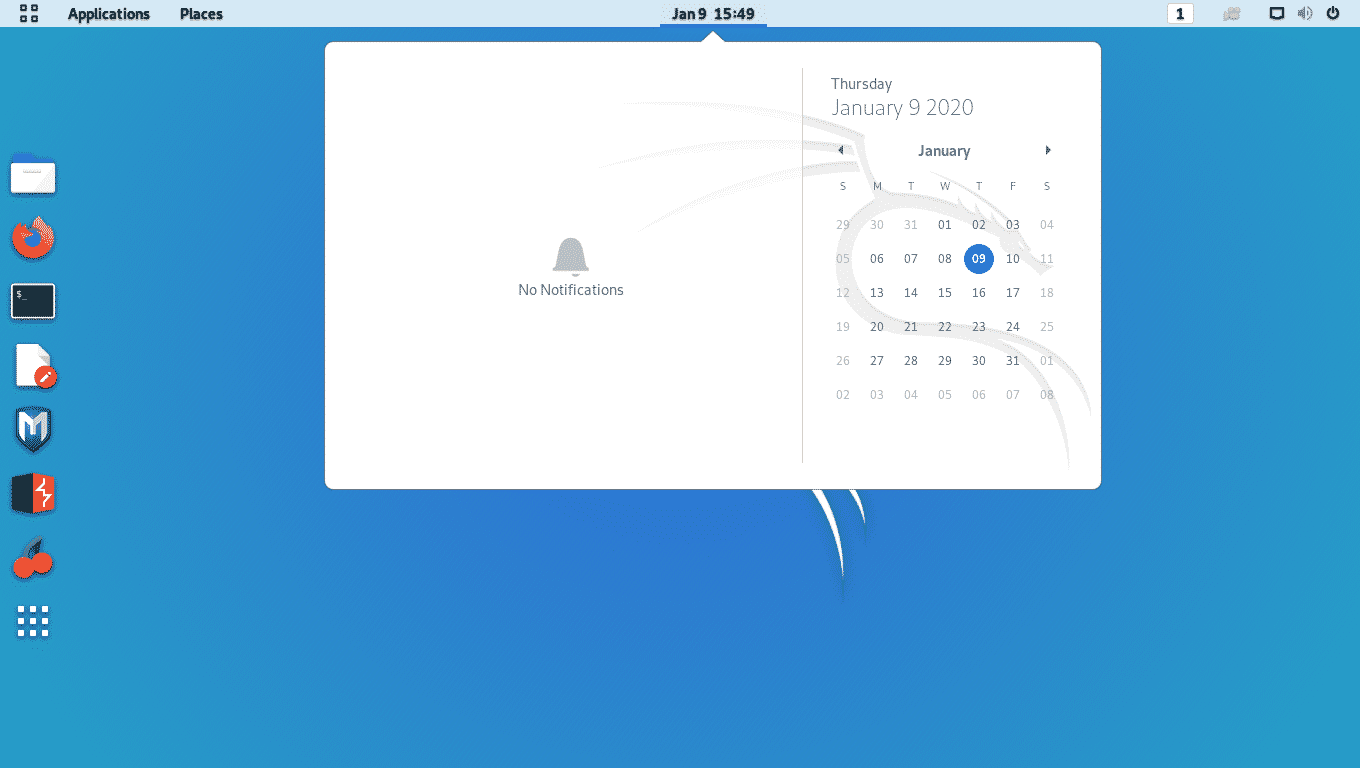The width and height of the screenshot is (1360, 768).
Task: Go back to December using the left arrow
Action: pyautogui.click(x=841, y=149)
